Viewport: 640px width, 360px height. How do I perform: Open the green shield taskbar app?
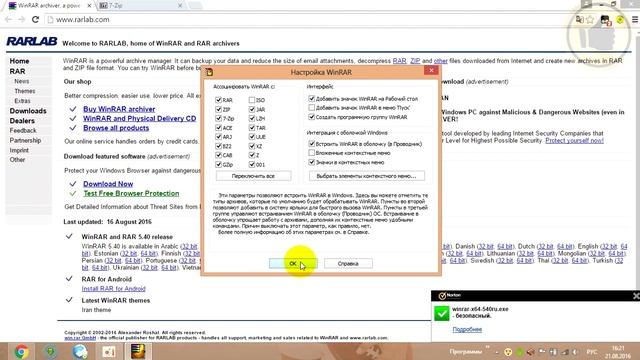point(51,351)
